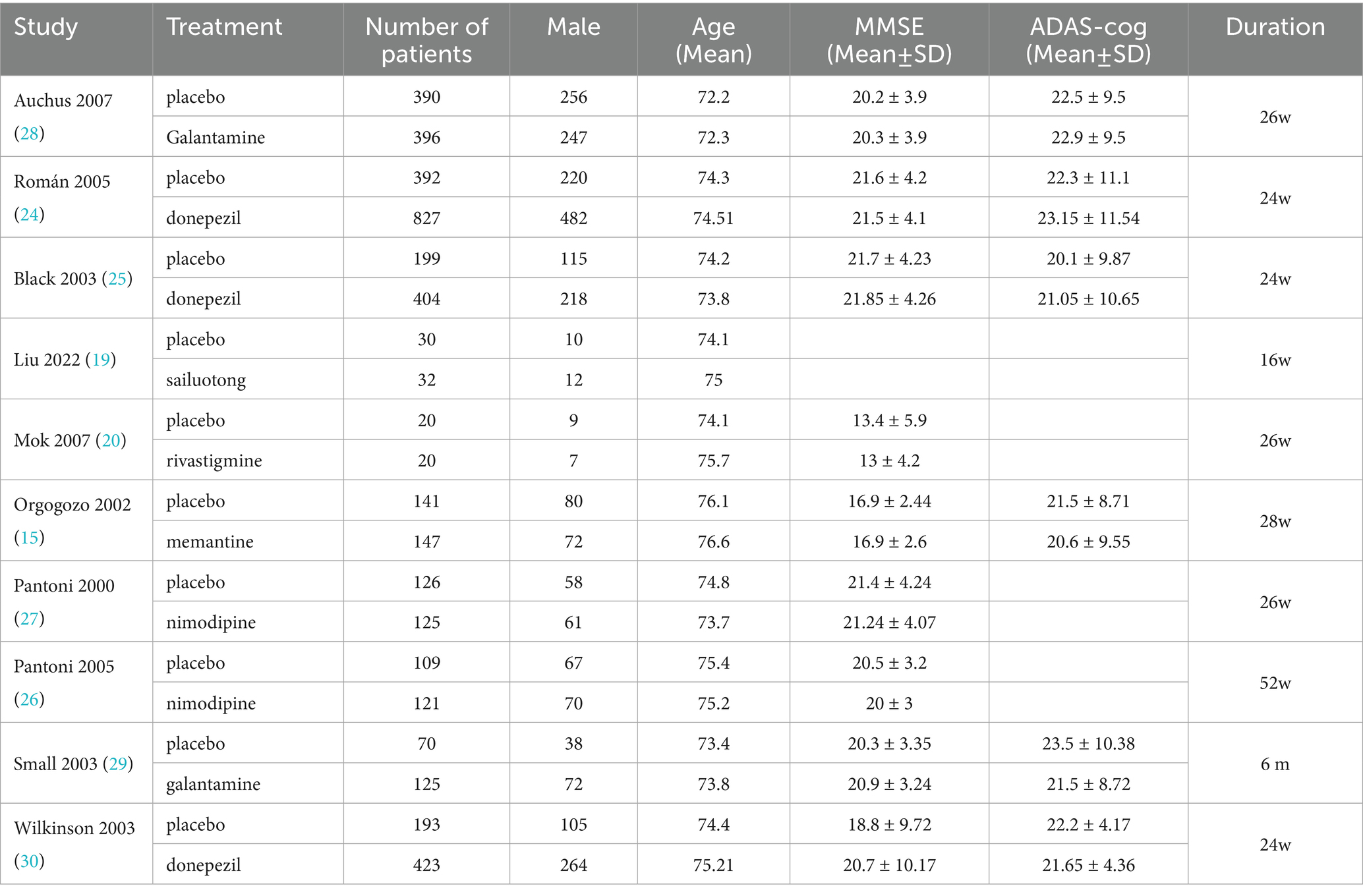Click the ADAS-cog (Mean±SD) header
1363x896 pixels.
coord(1088,40)
